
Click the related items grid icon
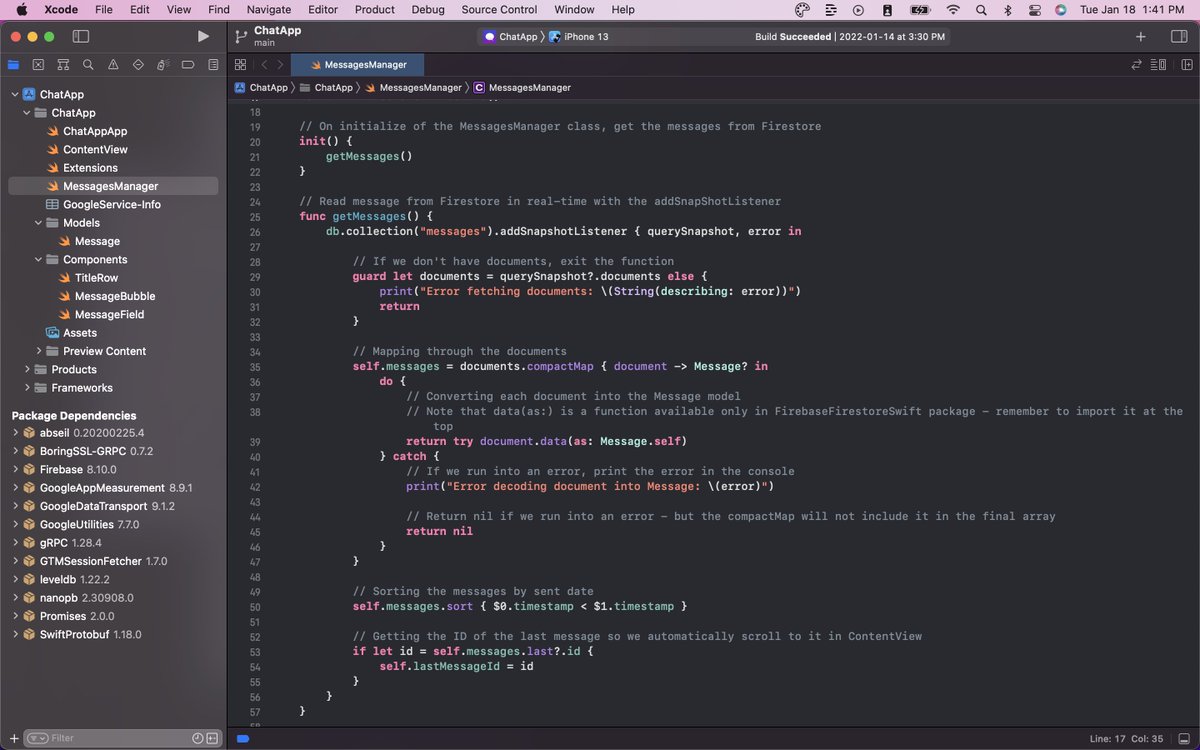coord(241,65)
